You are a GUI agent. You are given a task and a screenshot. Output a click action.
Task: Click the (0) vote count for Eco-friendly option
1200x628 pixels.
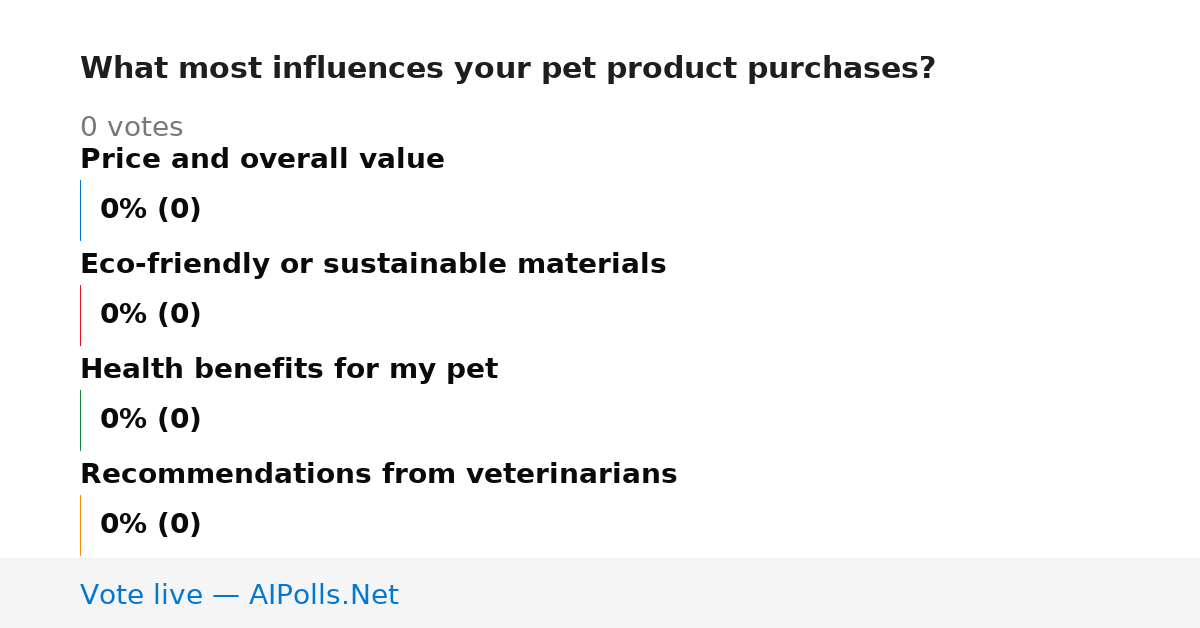(179, 314)
